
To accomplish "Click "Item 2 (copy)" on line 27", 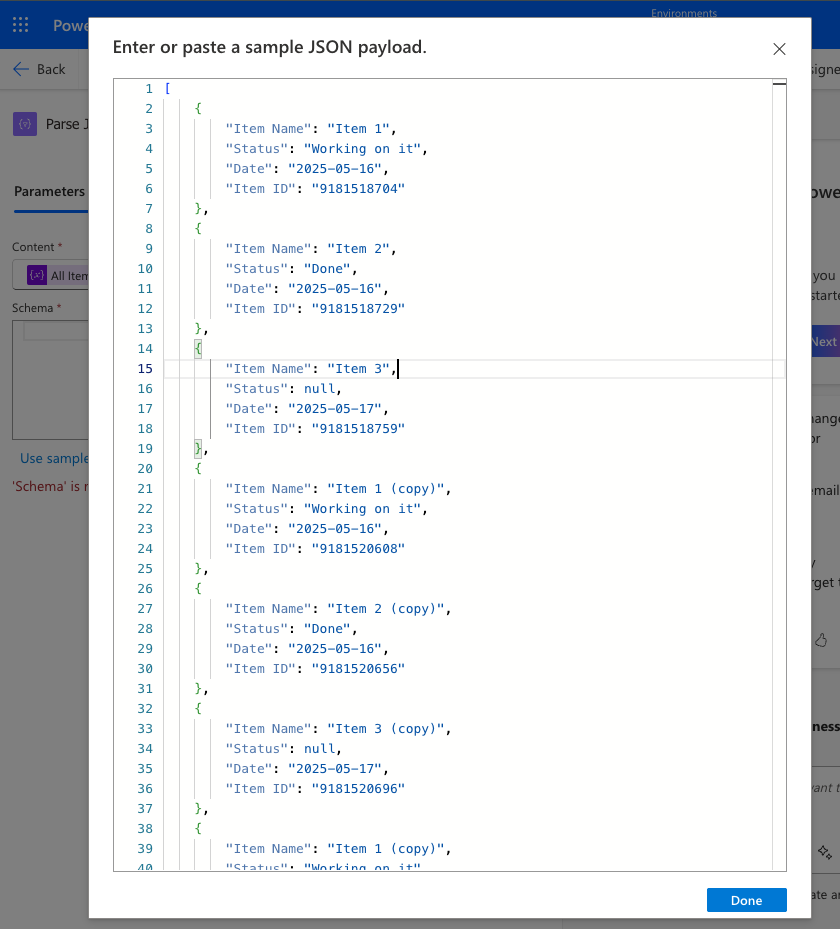I will coord(386,608).
